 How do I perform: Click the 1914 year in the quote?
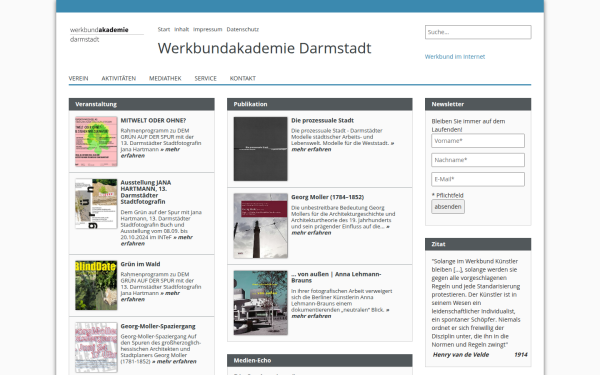tap(521, 355)
